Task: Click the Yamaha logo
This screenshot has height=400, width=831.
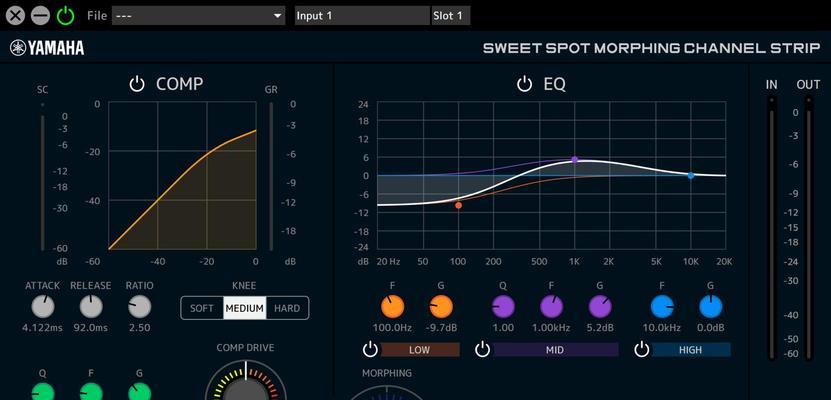Action: [x=47, y=48]
